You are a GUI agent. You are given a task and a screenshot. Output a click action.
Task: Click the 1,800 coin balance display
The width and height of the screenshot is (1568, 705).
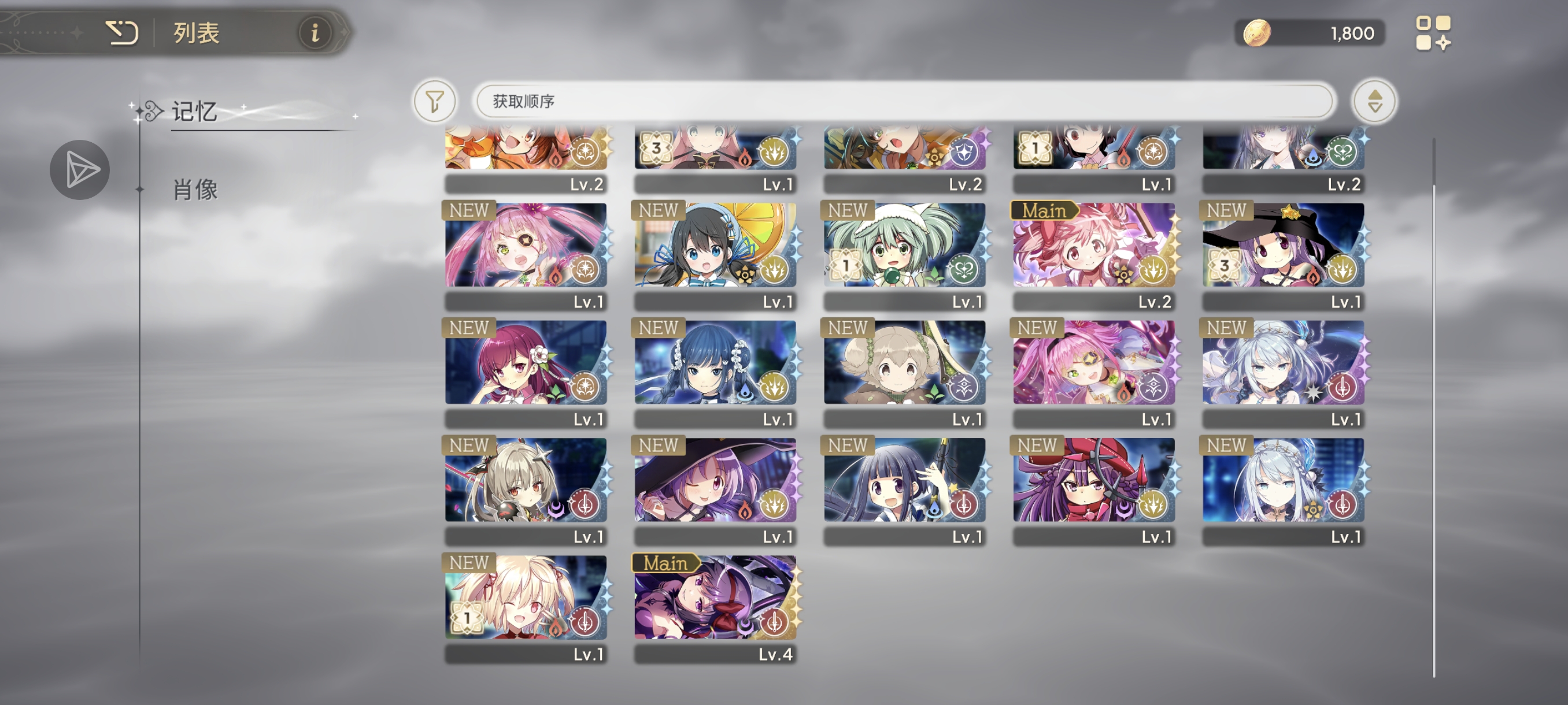[1310, 33]
